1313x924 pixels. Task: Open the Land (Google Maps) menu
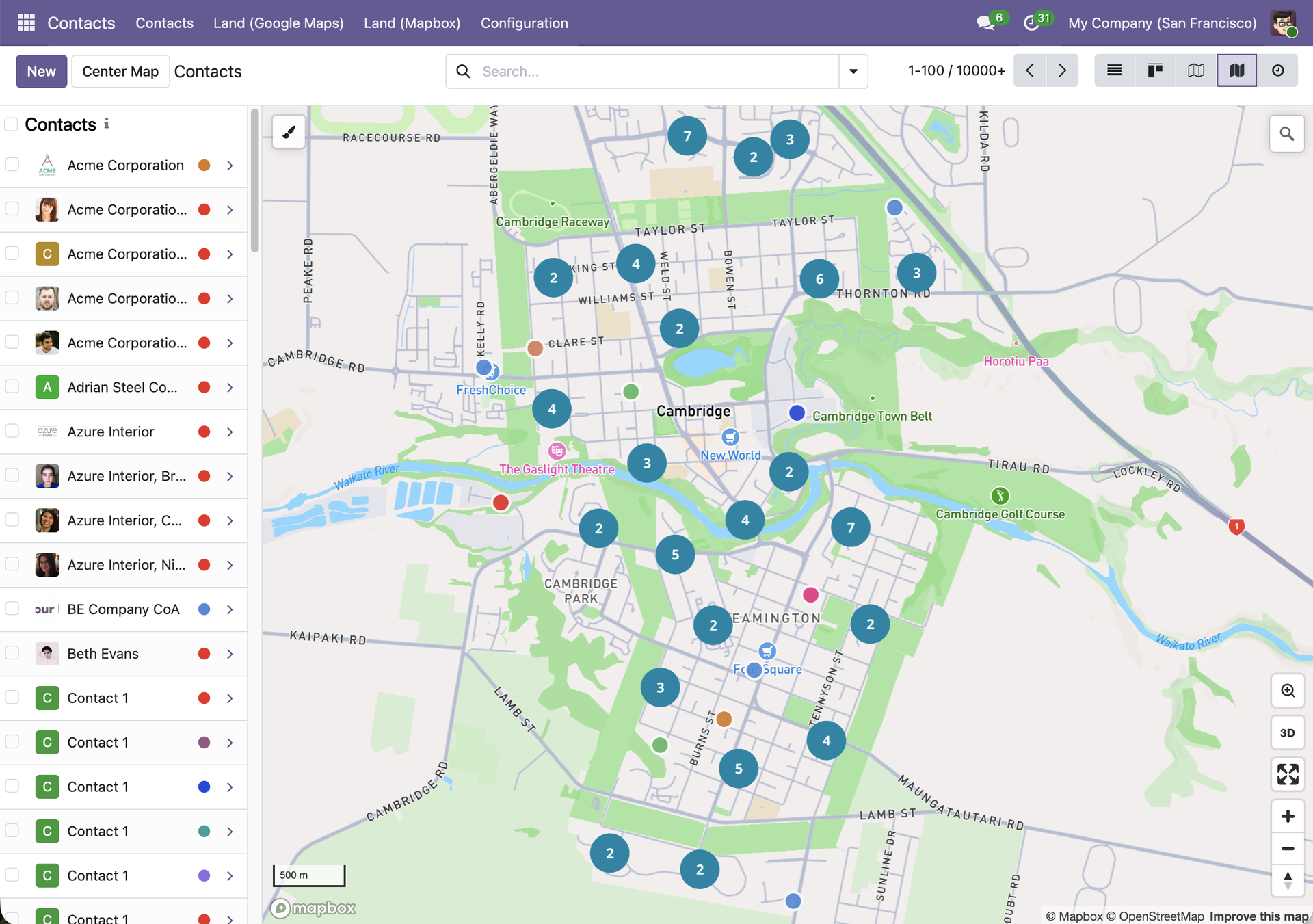(x=278, y=23)
